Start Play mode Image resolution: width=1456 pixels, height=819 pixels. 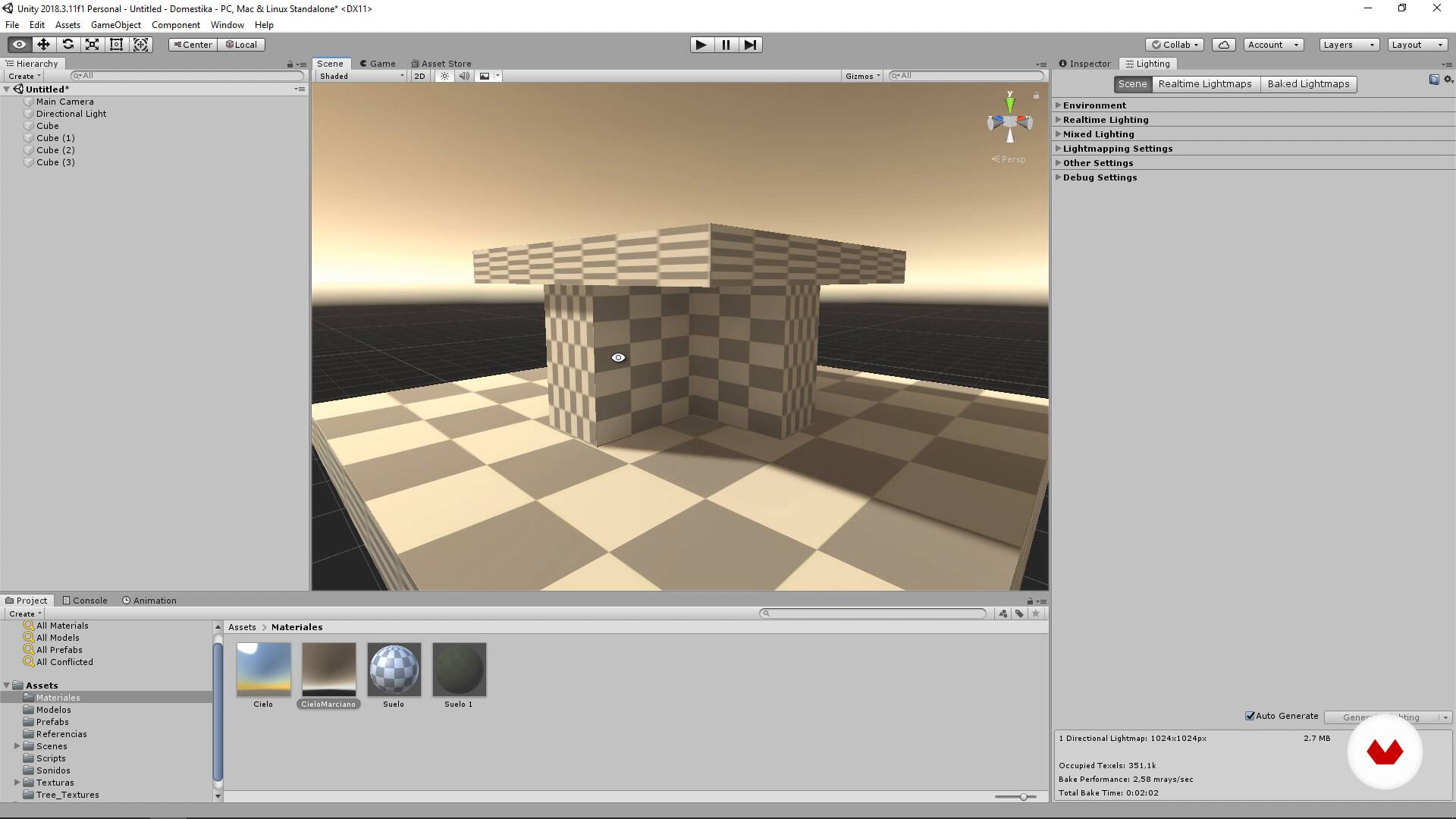pyautogui.click(x=701, y=45)
